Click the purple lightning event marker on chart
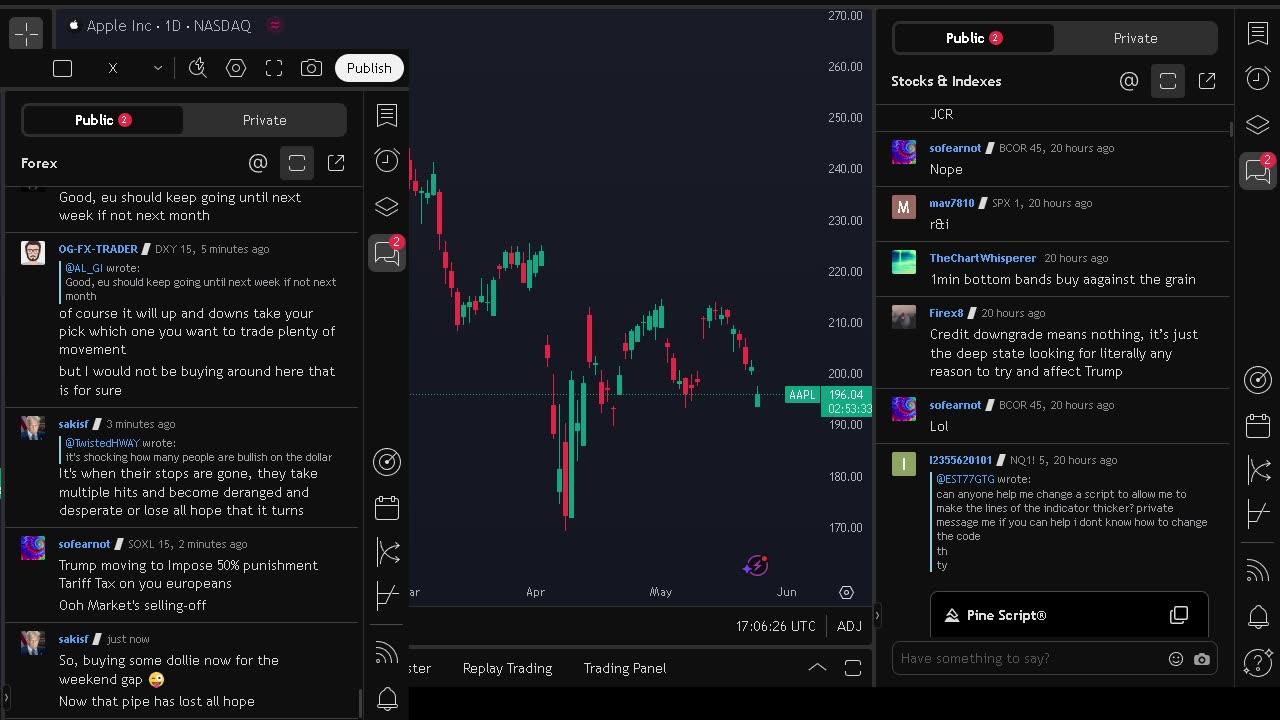1280x720 pixels. (756, 566)
